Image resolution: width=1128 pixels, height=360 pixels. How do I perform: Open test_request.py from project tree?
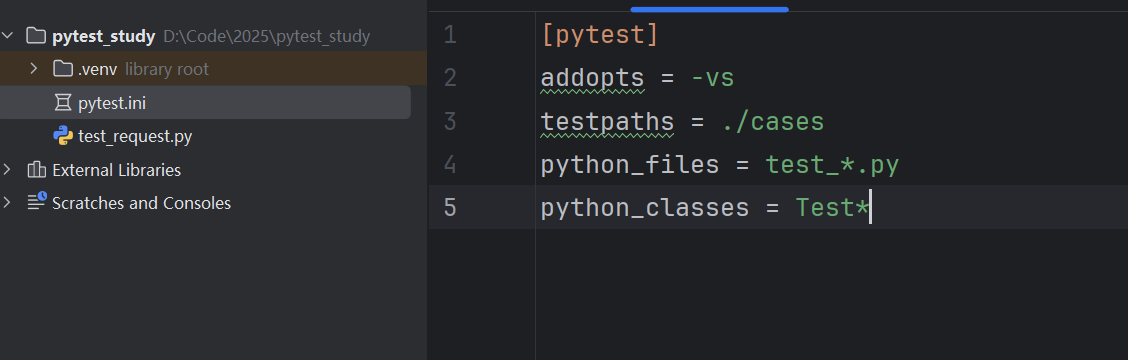(135, 136)
